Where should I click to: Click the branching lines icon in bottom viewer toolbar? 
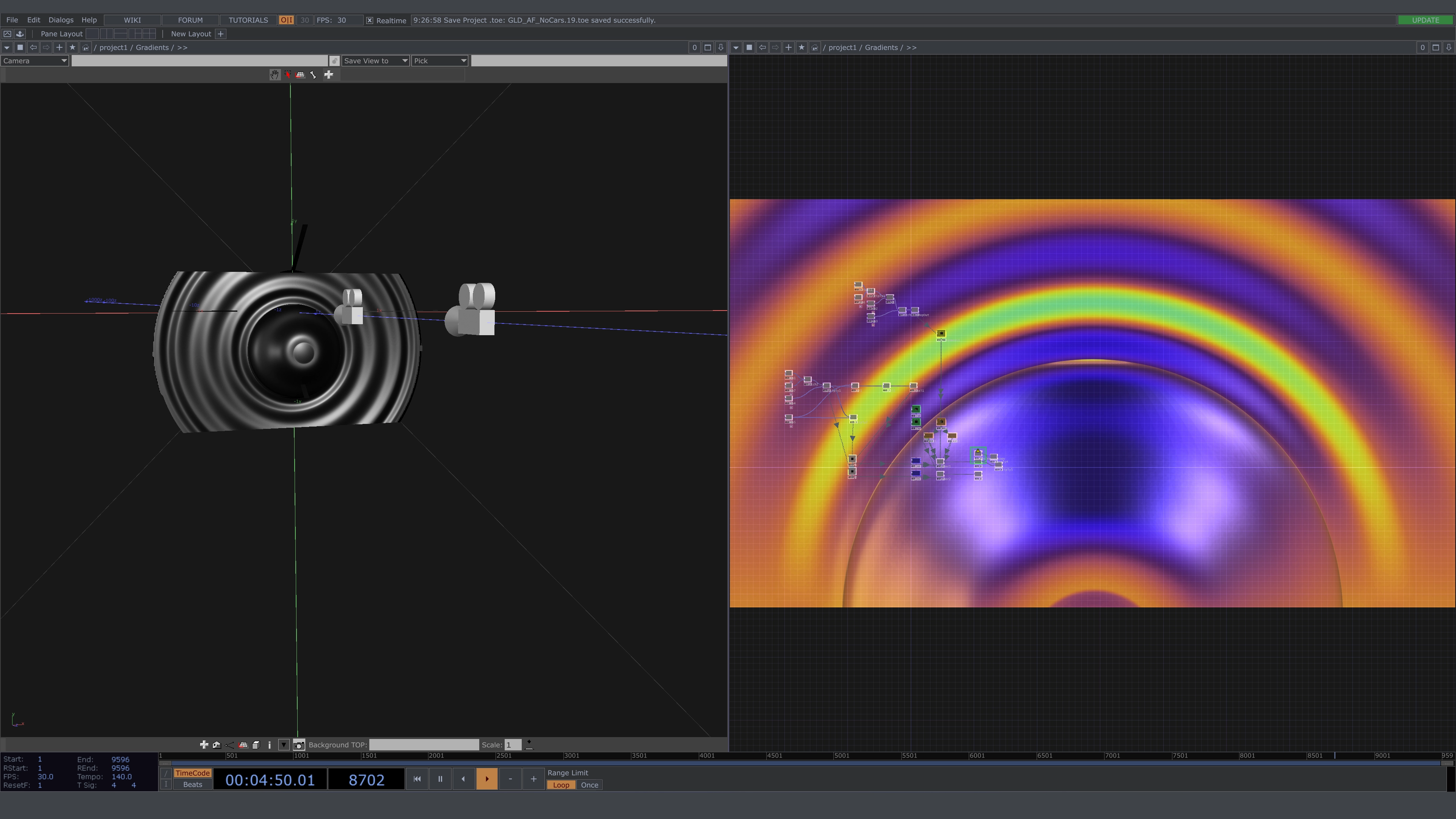229,745
